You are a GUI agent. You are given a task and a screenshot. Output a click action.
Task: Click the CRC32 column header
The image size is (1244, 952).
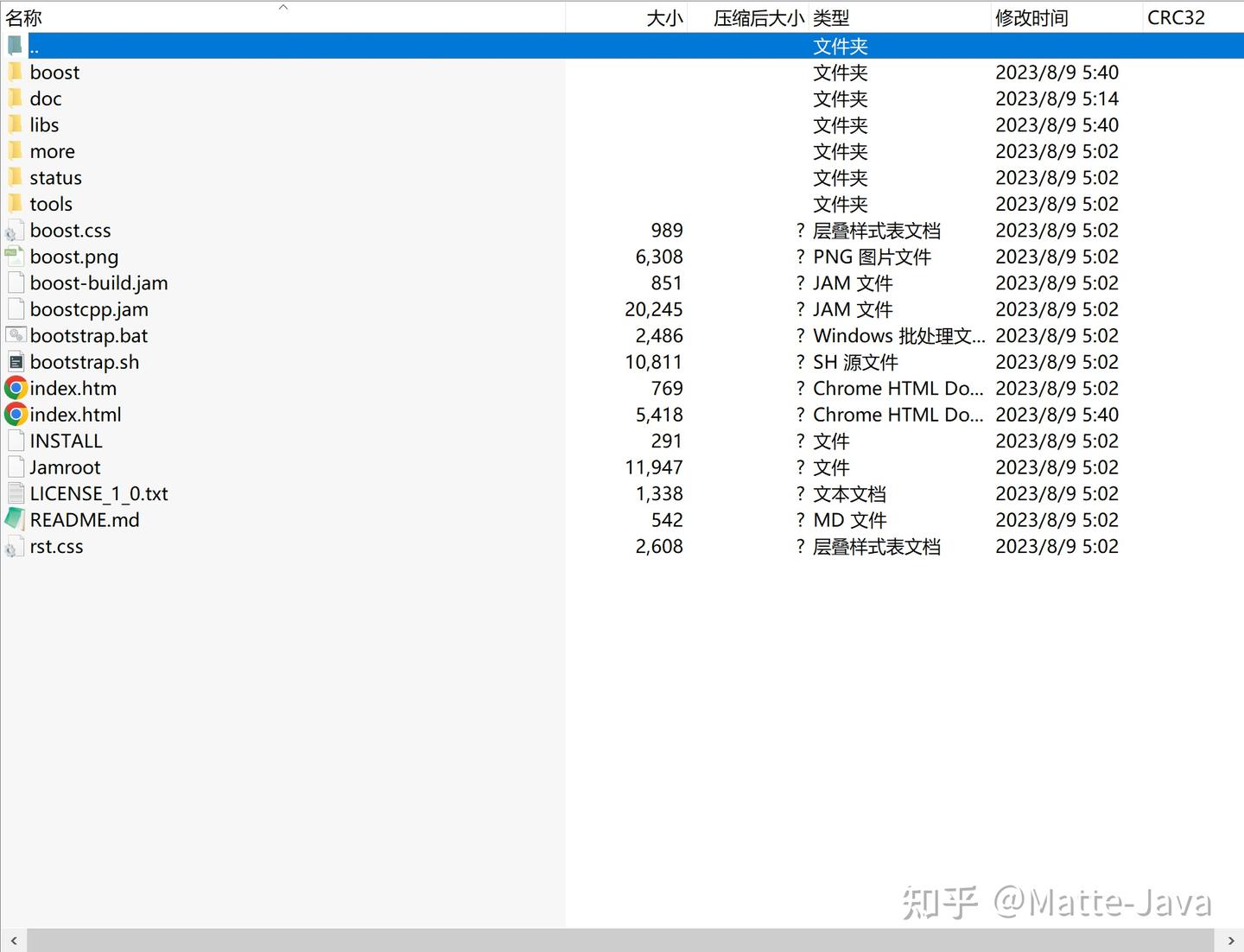pos(1177,16)
